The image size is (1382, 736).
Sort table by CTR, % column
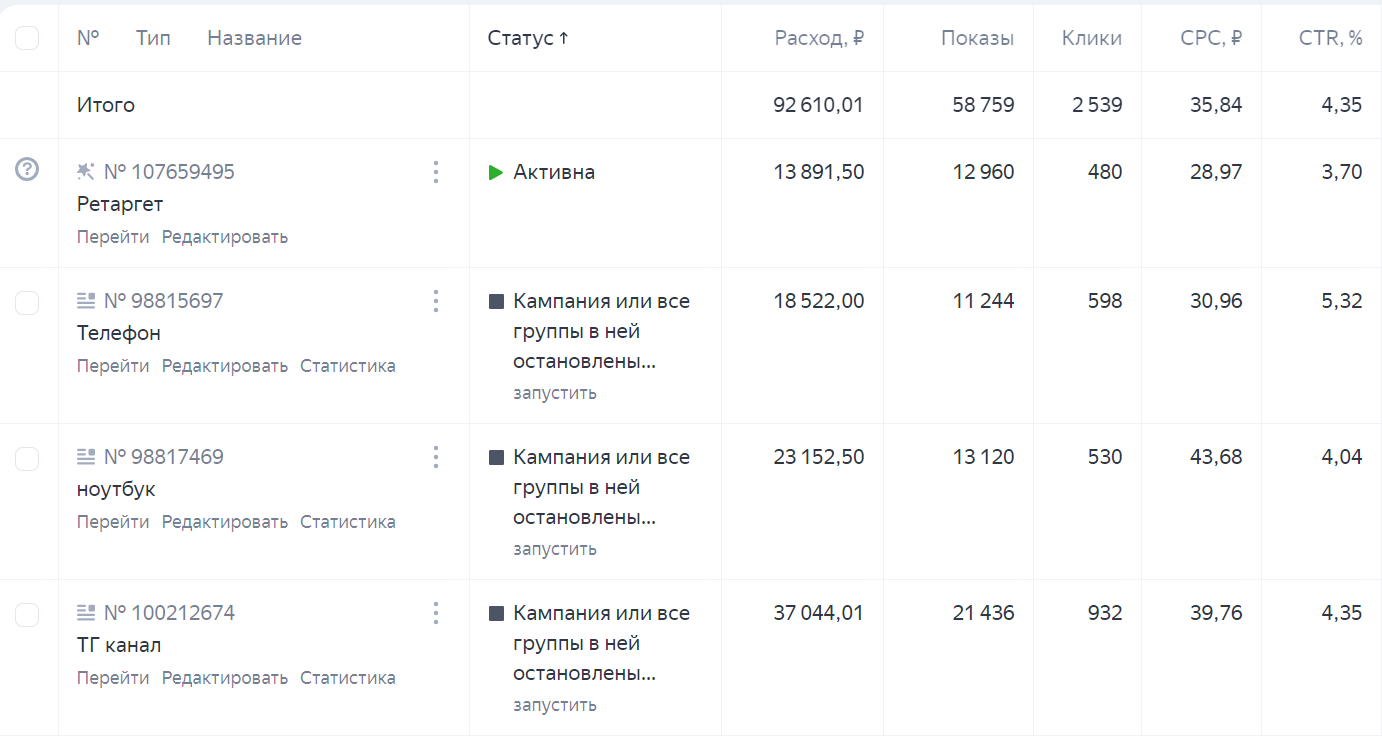(x=1330, y=38)
